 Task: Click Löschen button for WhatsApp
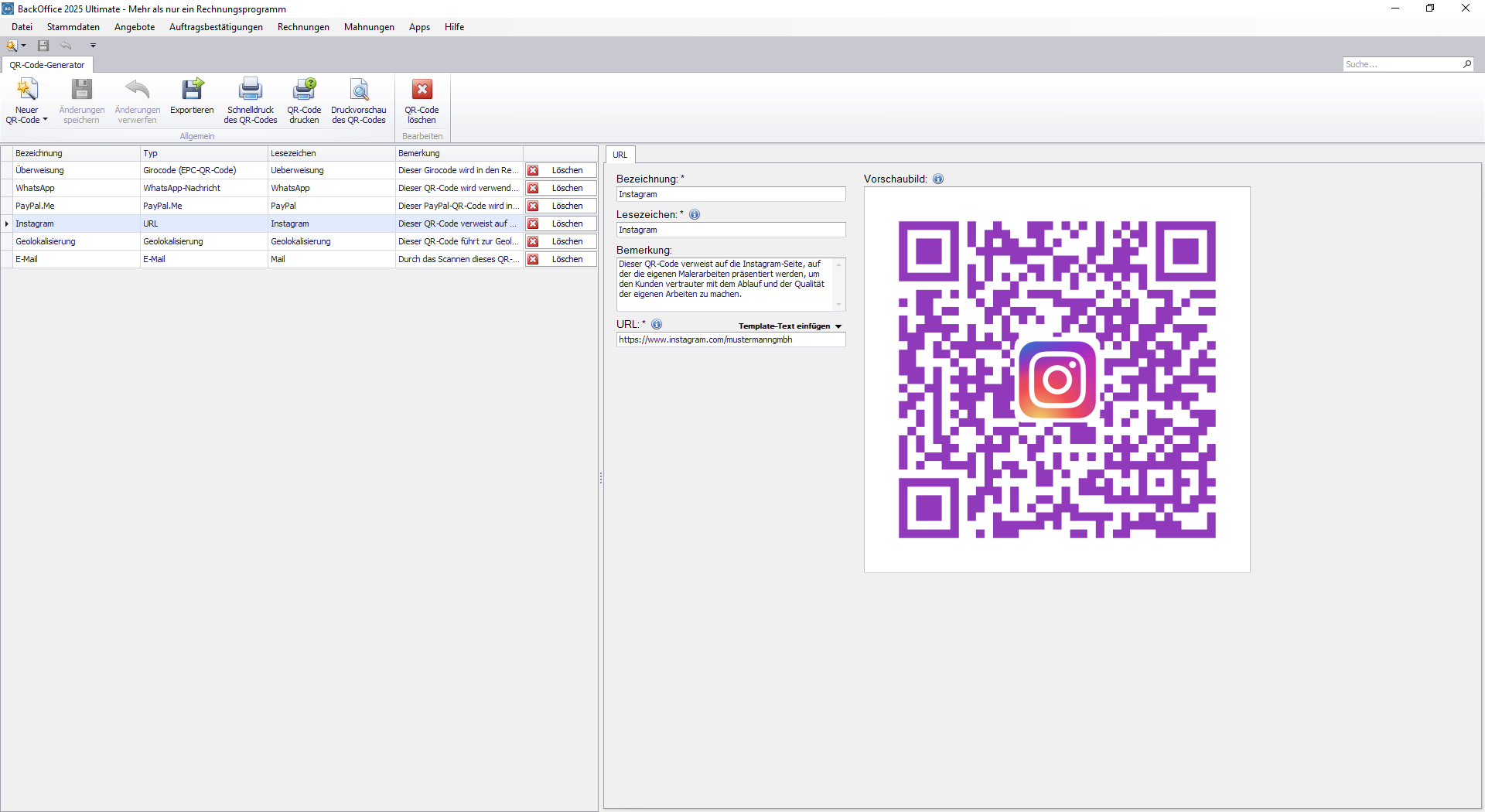(x=561, y=188)
